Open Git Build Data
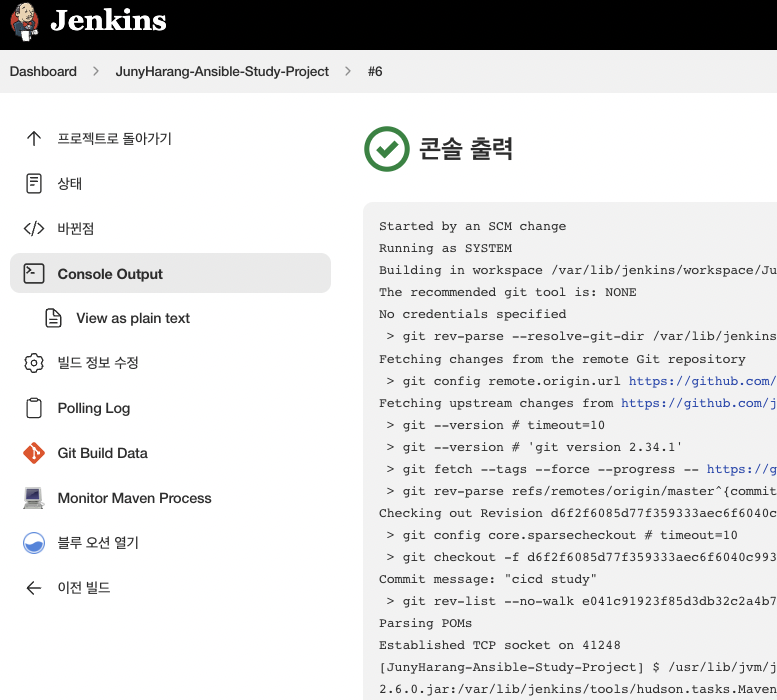Screen dimensions: 777x700 click(103, 453)
